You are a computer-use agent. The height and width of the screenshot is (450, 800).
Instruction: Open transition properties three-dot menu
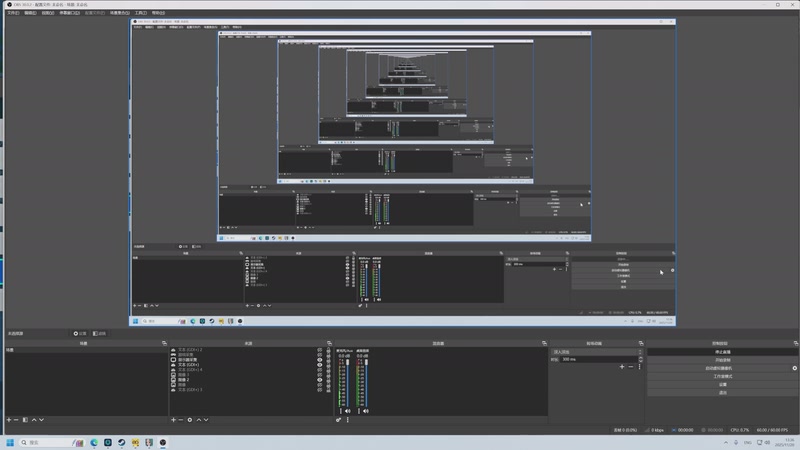point(639,367)
